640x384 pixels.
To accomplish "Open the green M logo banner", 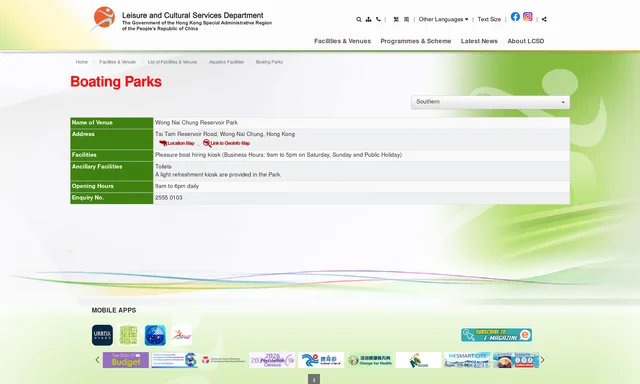I will tap(419, 360).
